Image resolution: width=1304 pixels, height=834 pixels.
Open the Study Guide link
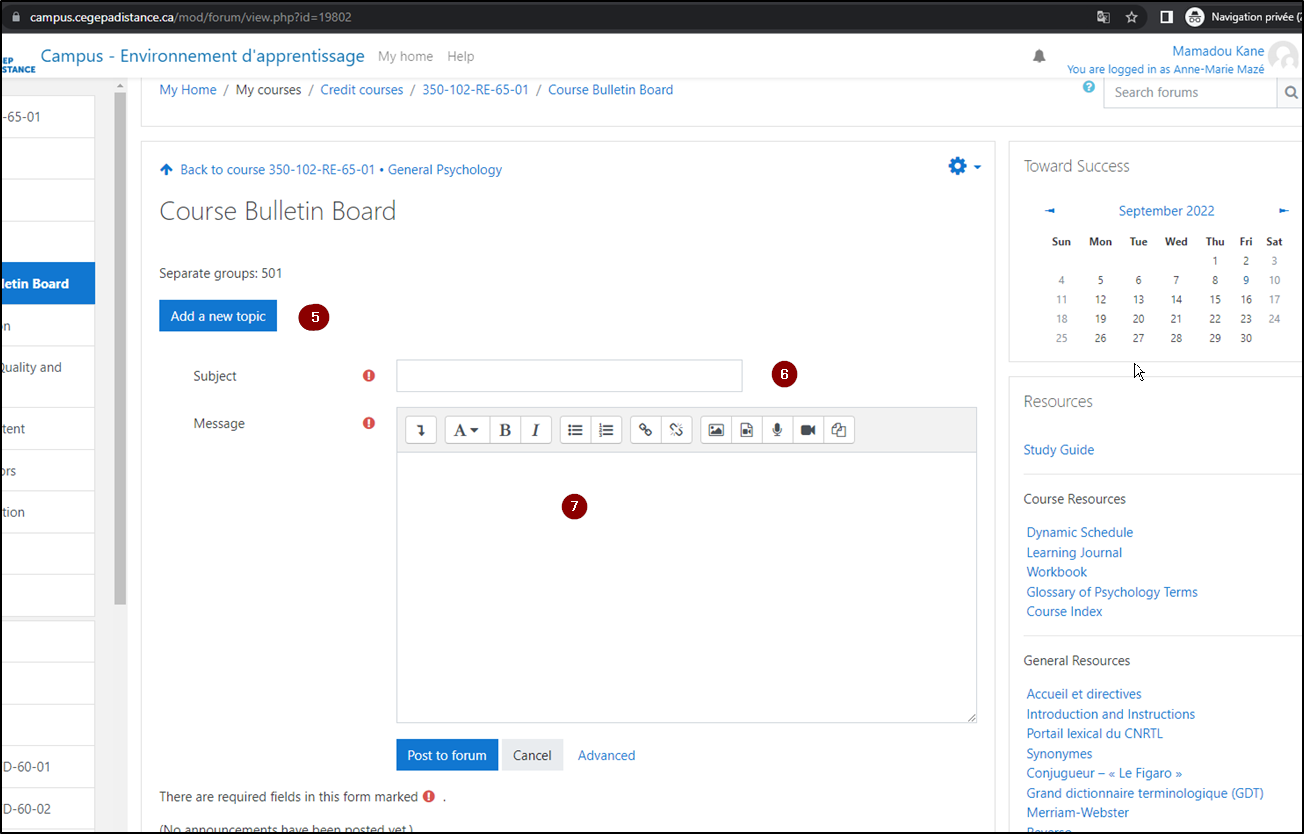(1058, 450)
